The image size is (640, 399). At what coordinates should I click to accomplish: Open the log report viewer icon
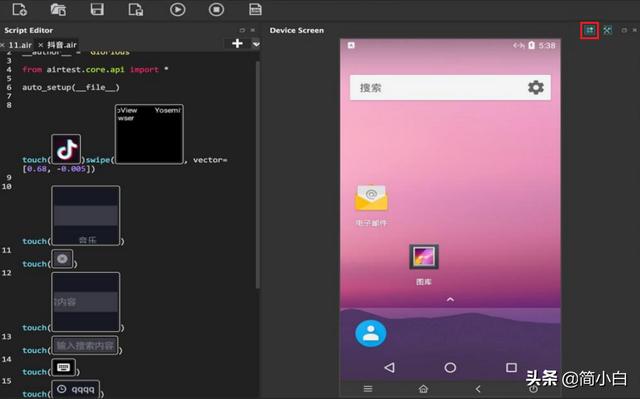point(255,9)
